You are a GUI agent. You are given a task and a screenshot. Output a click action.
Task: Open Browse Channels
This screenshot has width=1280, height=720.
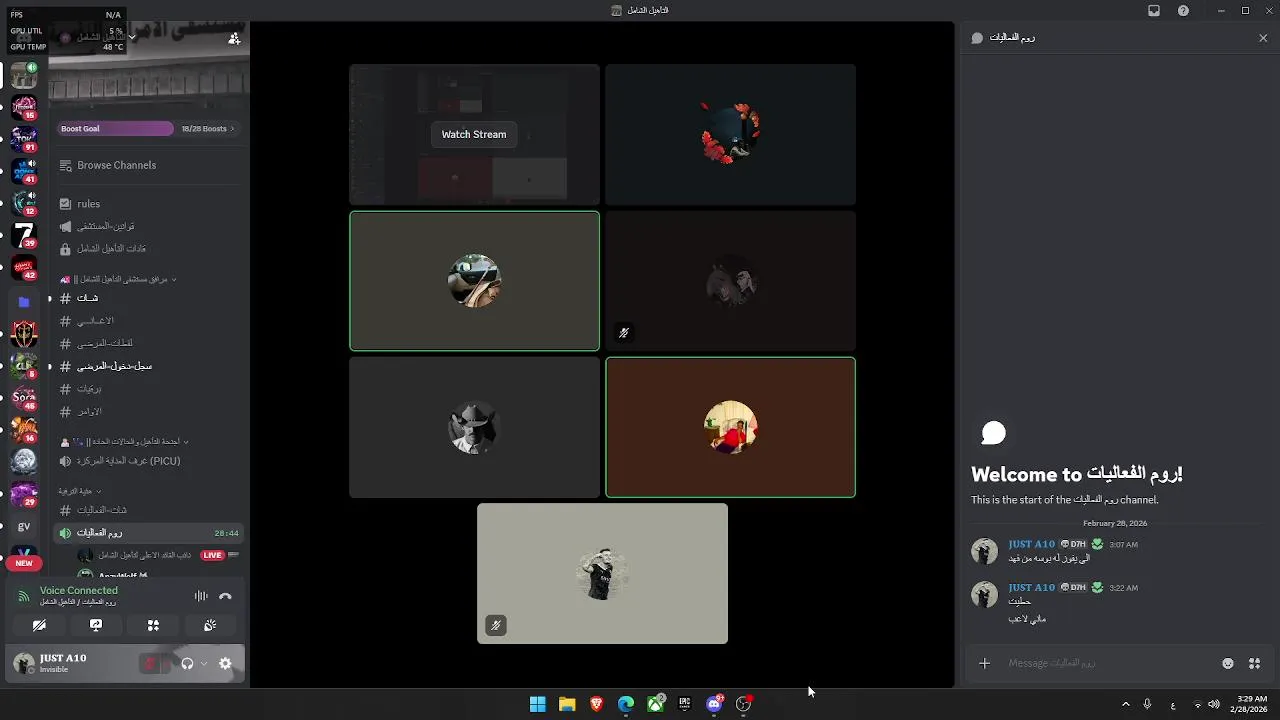click(147, 165)
